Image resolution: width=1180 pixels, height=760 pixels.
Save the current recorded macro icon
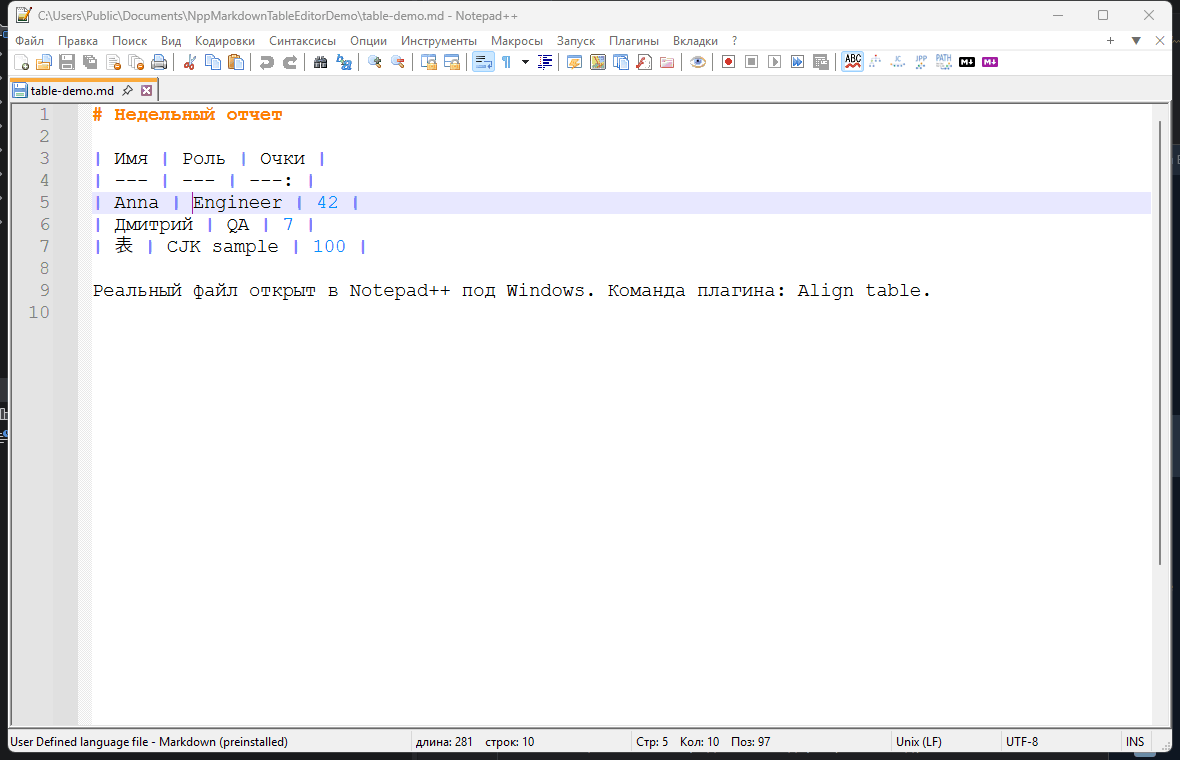(820, 62)
